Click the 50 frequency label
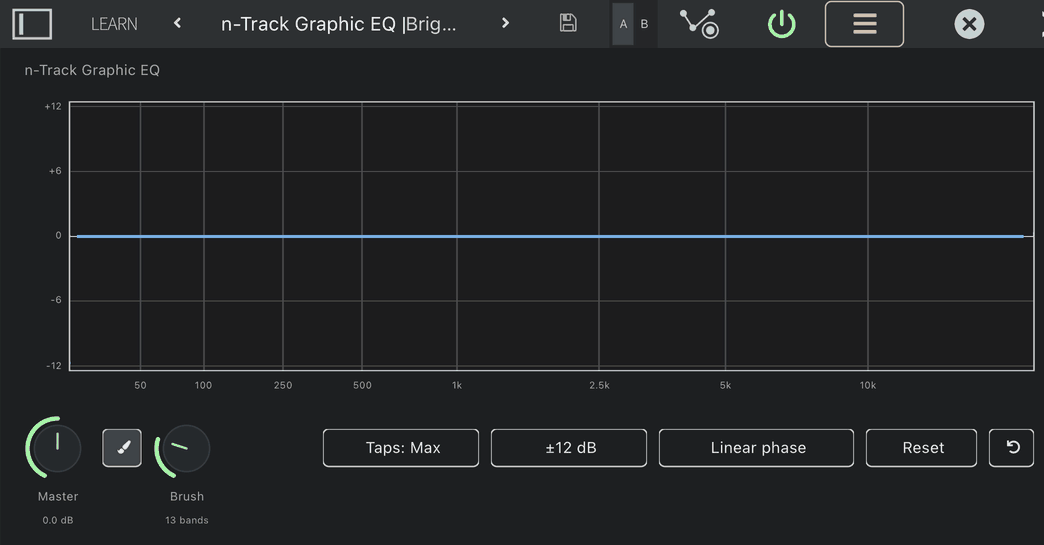 pos(140,385)
